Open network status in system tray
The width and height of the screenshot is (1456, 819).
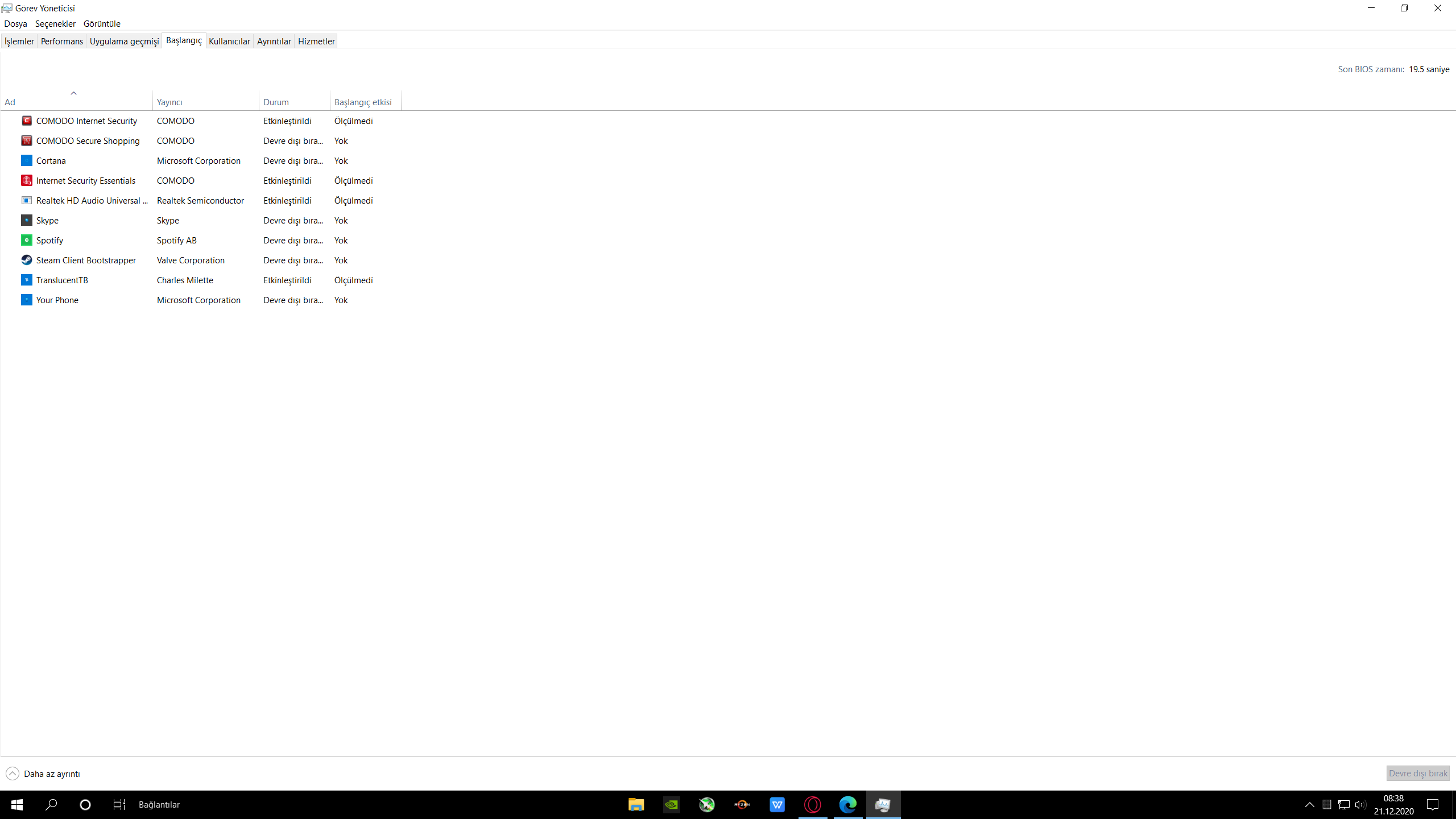click(x=1344, y=804)
